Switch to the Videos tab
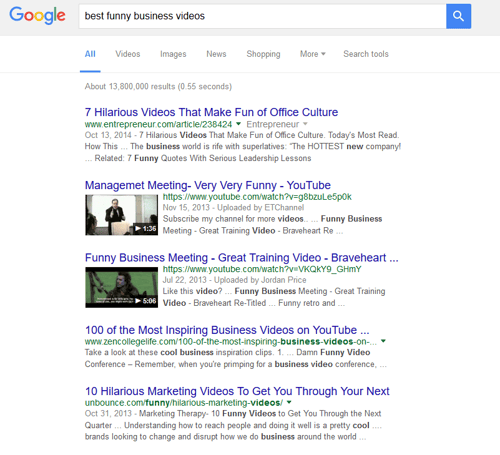The height and width of the screenshot is (455, 500). coord(128,54)
